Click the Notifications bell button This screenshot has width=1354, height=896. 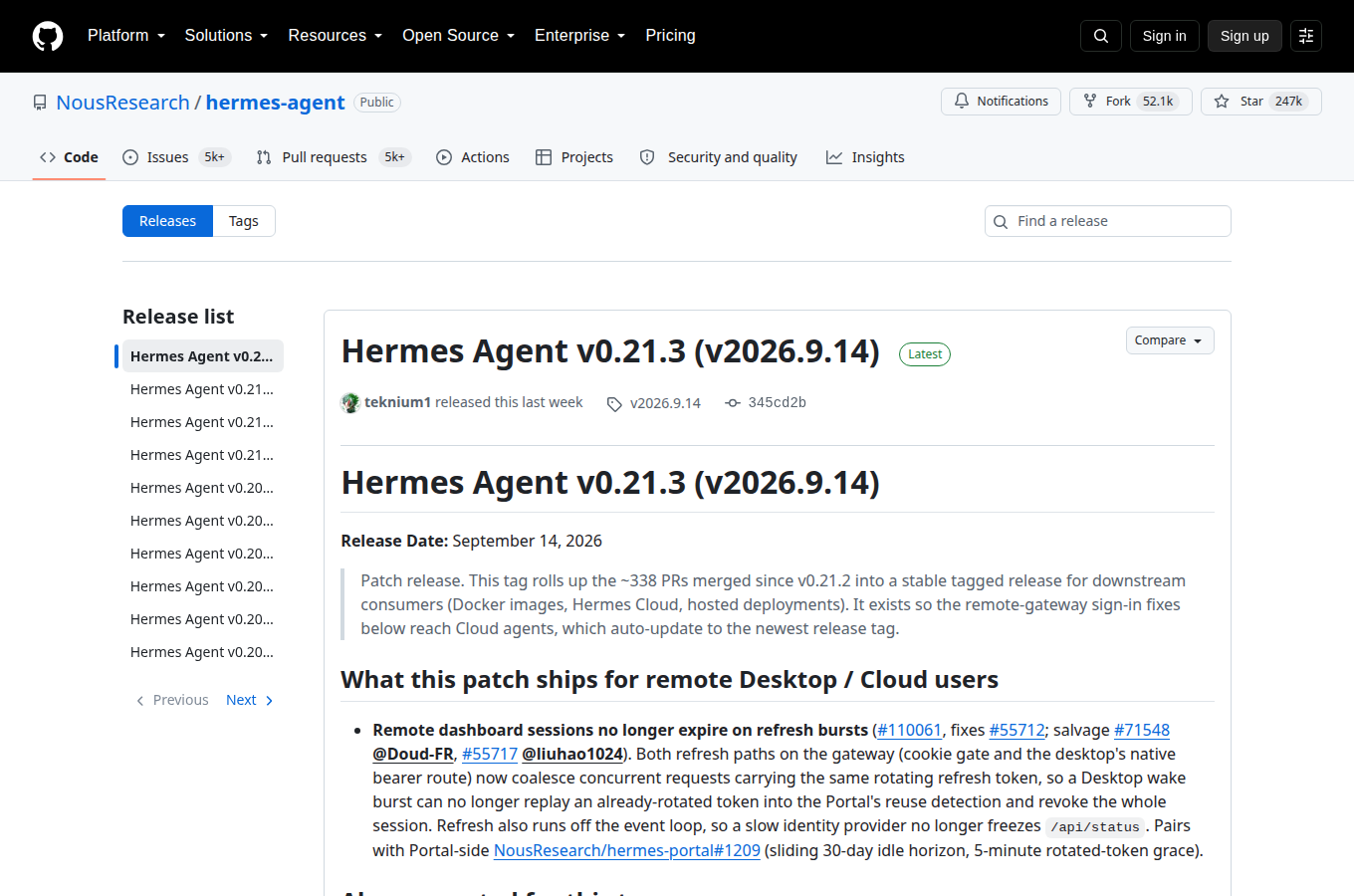tap(1001, 102)
